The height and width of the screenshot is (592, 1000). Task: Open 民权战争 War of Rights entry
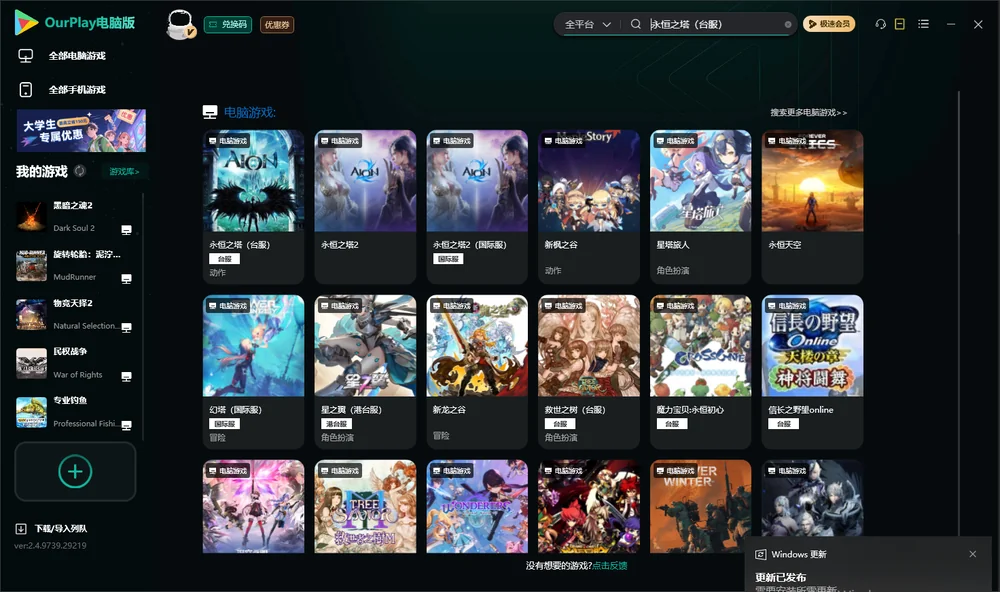click(x=75, y=363)
